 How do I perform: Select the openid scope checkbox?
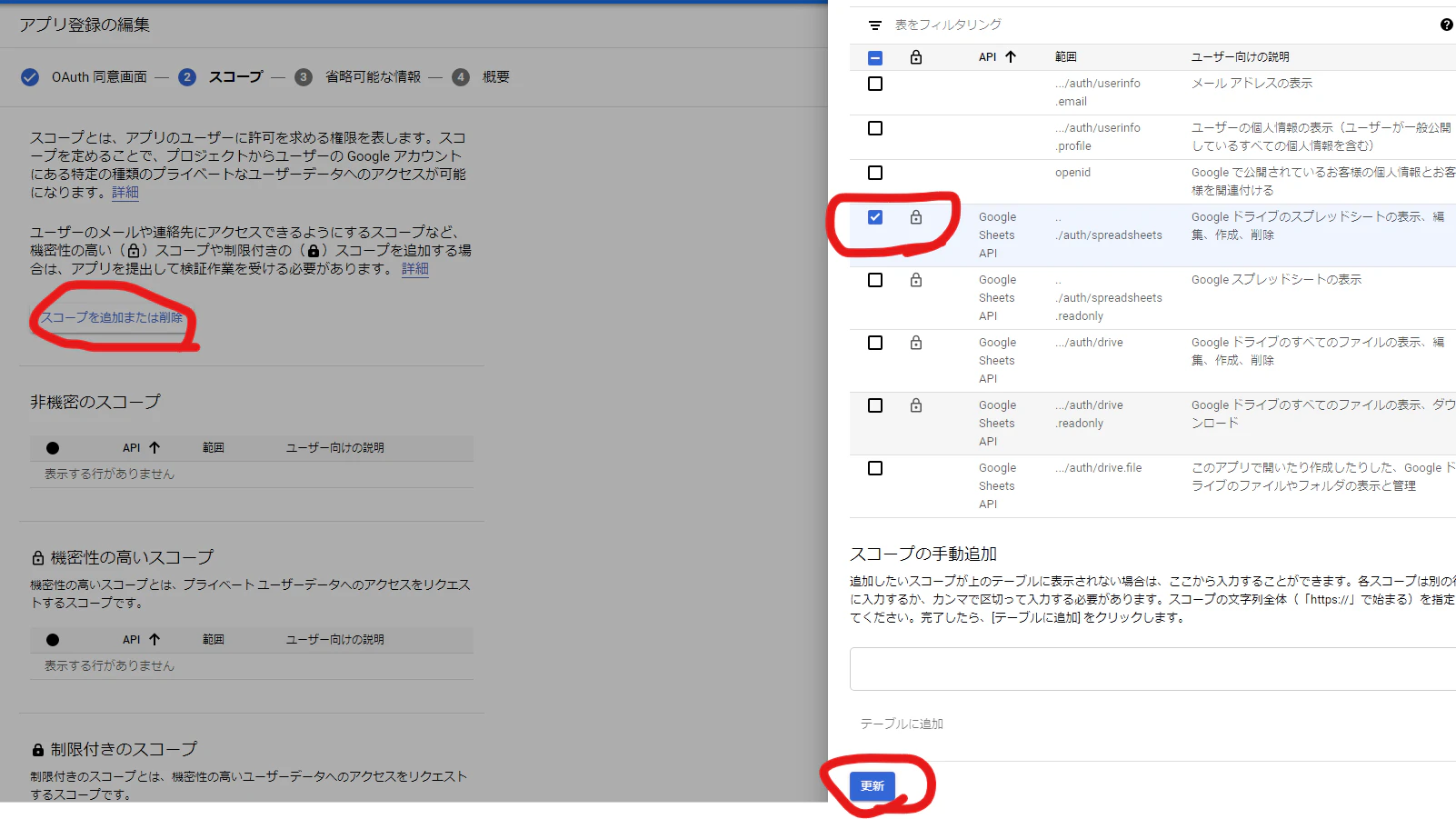(x=875, y=173)
